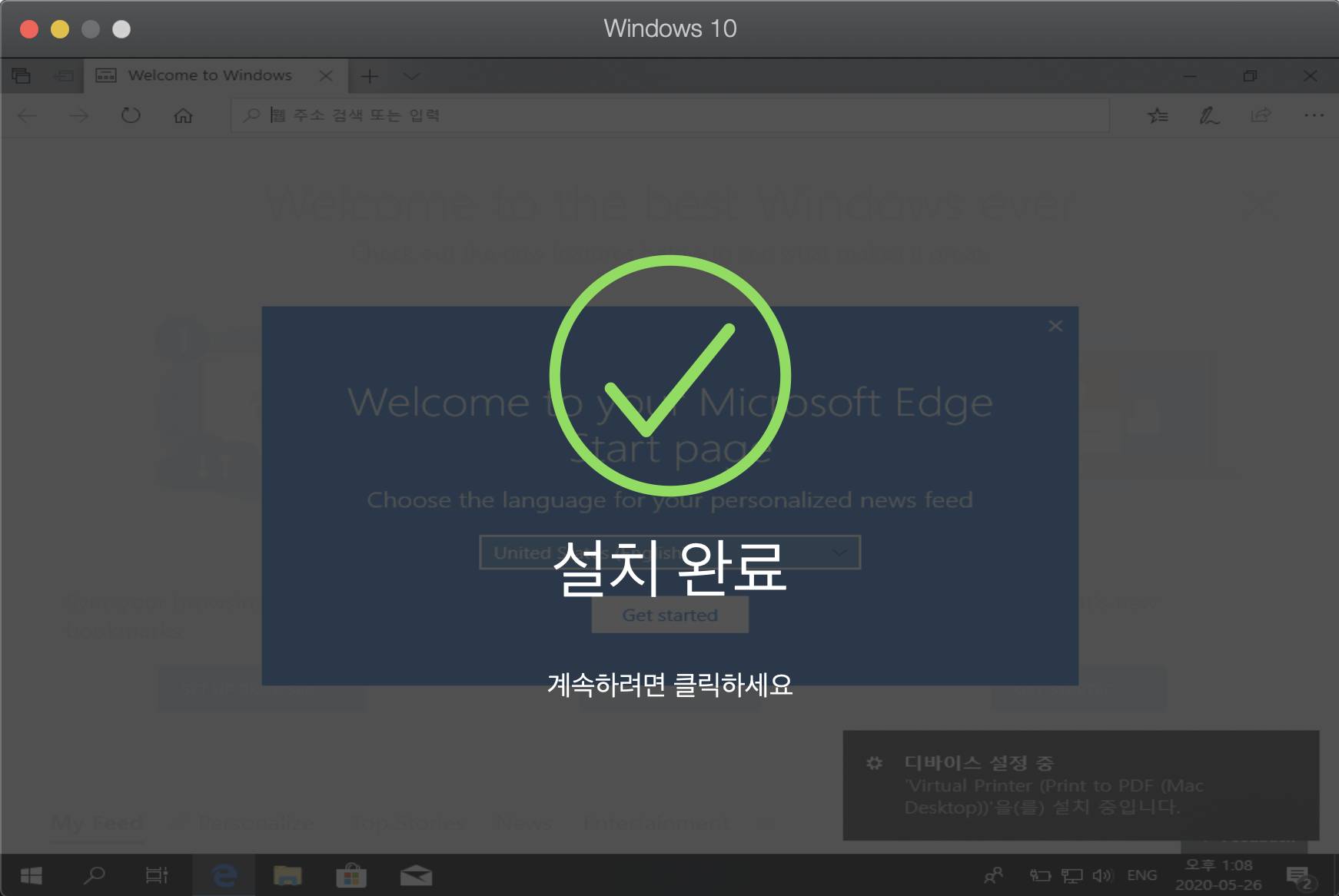Select the Top Stories tab
This screenshot has height=896, width=1339.
[408, 823]
